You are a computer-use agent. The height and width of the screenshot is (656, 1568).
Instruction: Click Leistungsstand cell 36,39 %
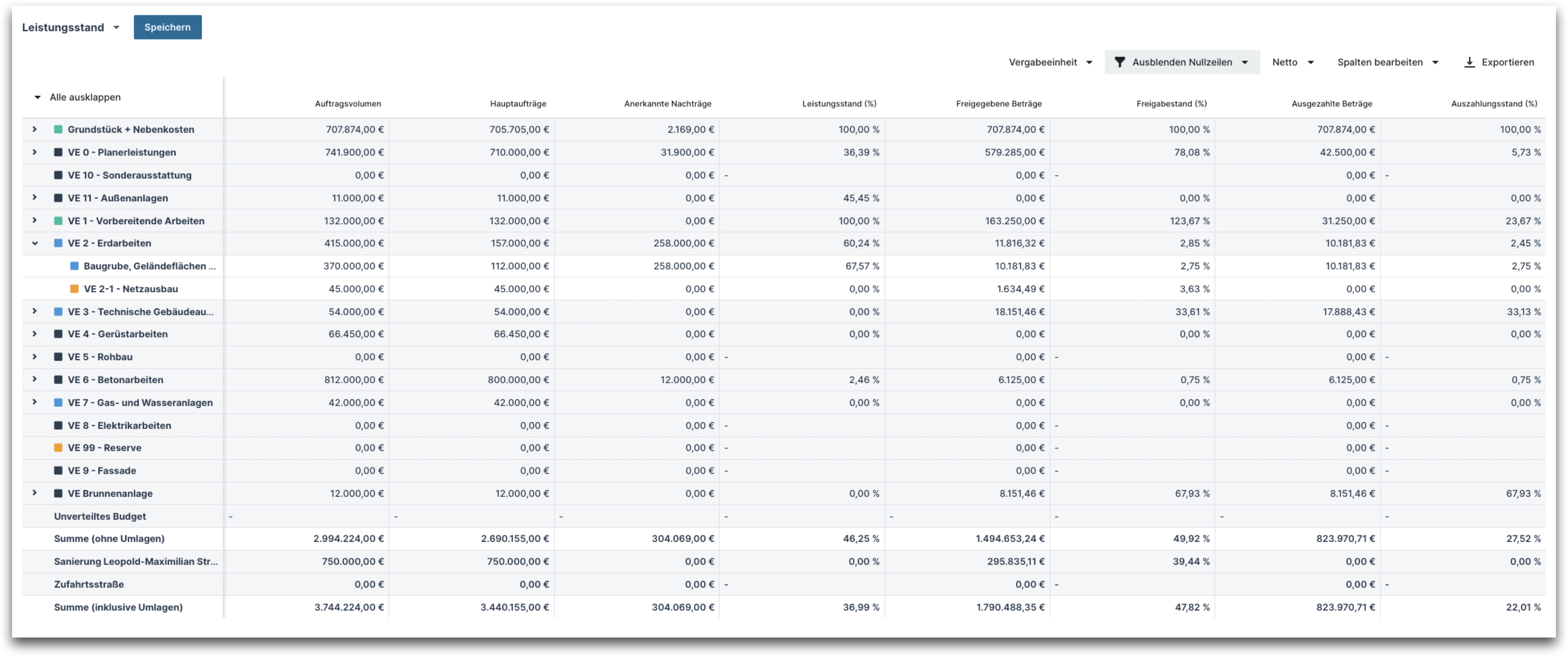[x=861, y=152]
